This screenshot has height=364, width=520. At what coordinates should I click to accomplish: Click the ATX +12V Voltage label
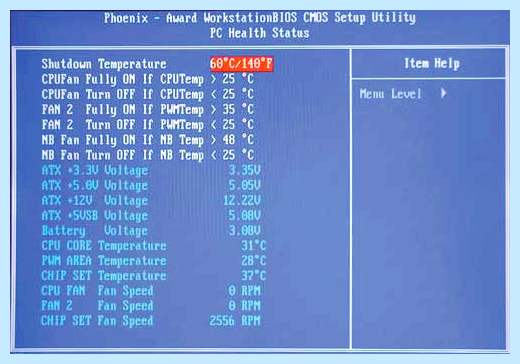(95, 200)
